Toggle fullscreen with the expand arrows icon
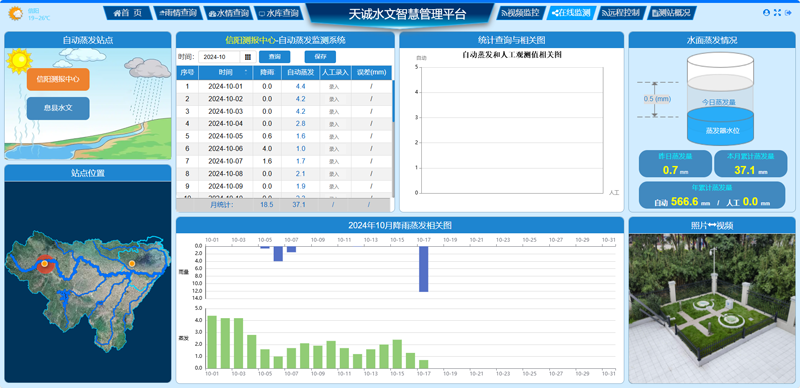800x388 pixels. click(x=777, y=13)
